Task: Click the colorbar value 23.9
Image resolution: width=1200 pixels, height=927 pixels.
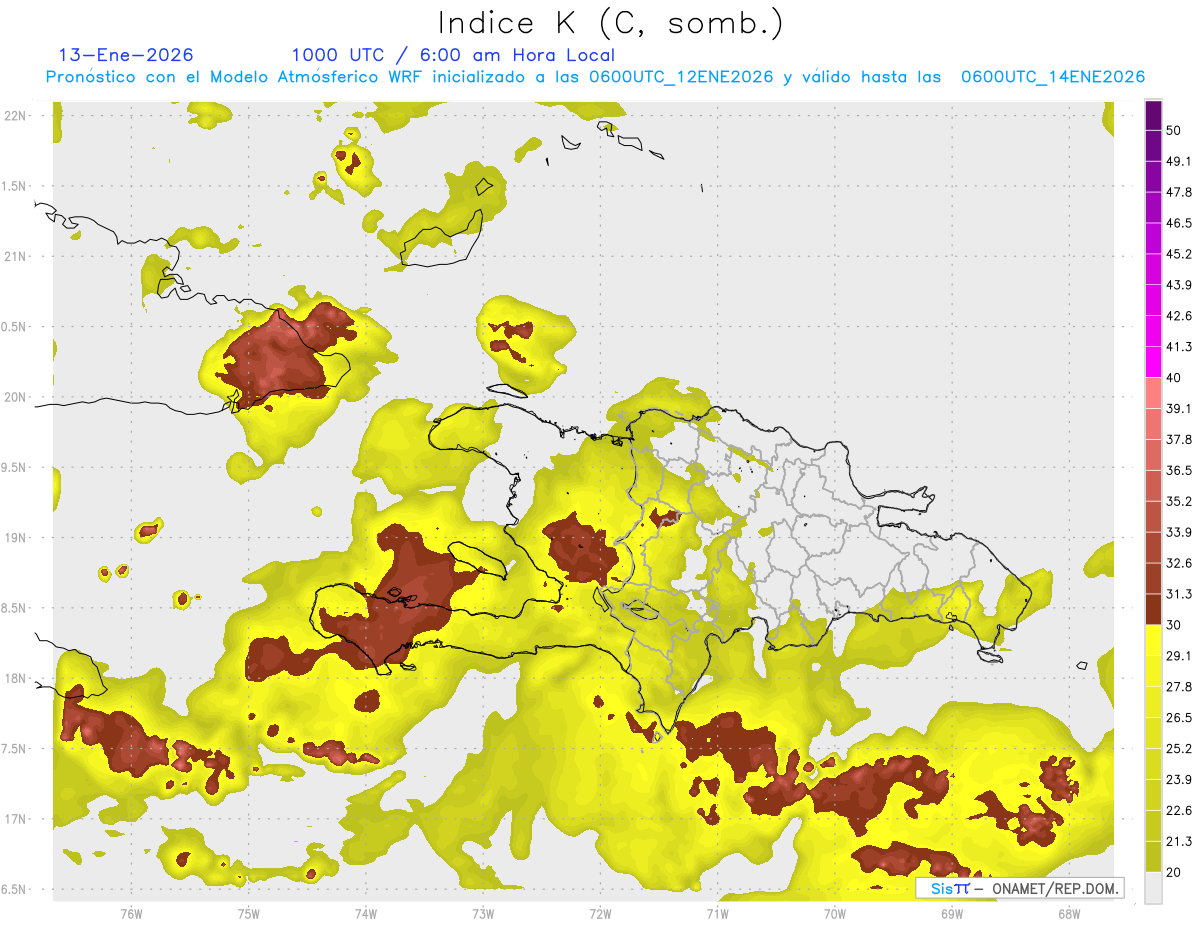Action: click(x=1179, y=780)
